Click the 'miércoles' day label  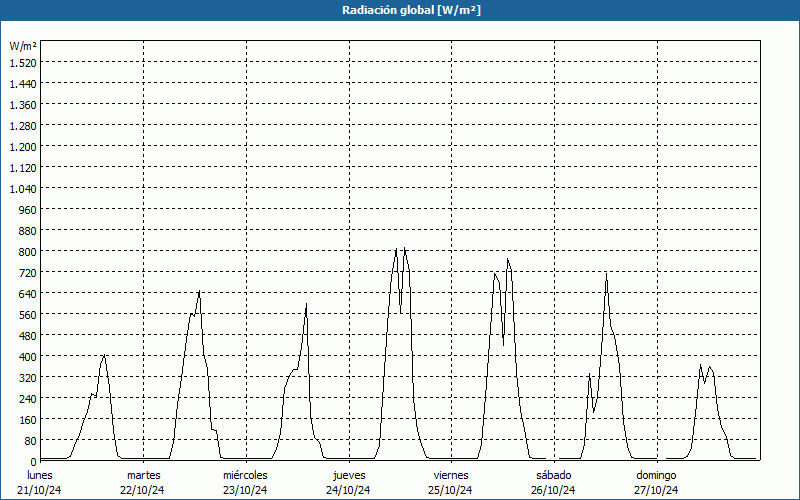point(245,475)
